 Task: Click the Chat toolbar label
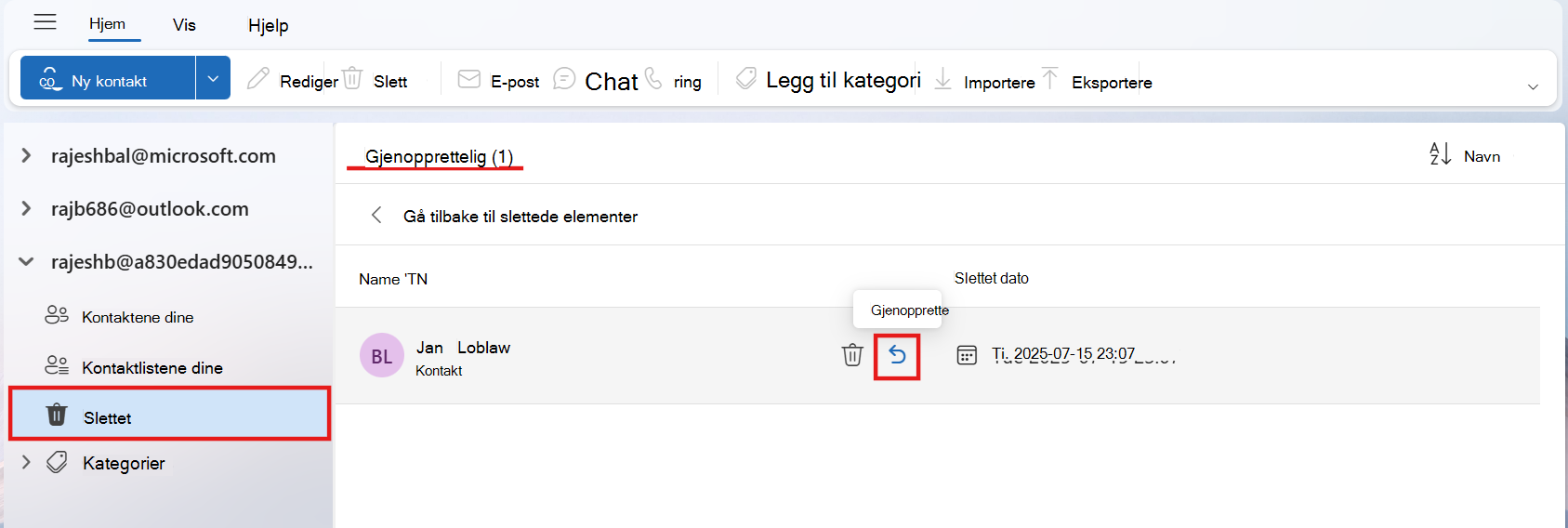612,82
